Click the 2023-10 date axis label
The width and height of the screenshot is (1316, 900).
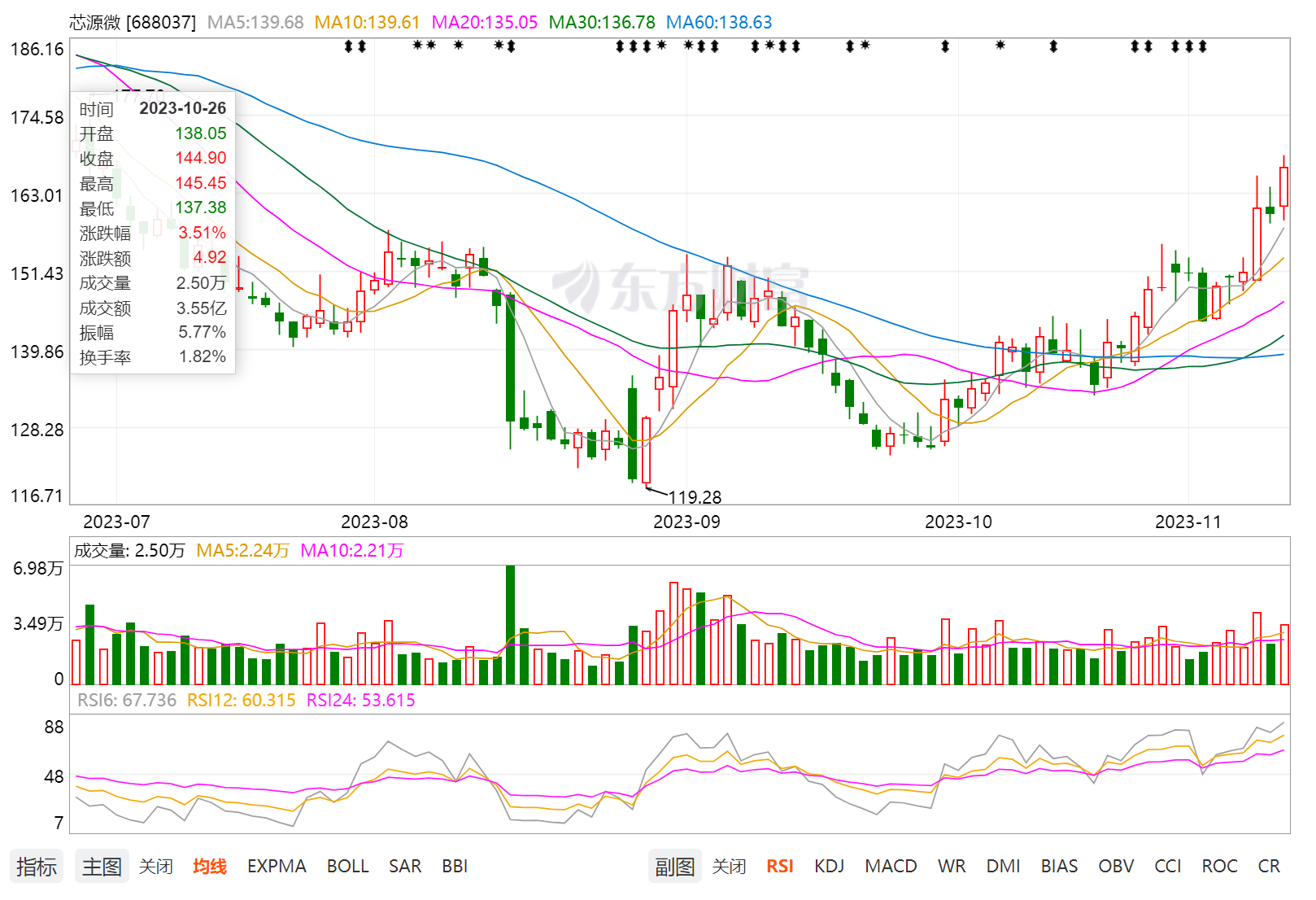(958, 522)
